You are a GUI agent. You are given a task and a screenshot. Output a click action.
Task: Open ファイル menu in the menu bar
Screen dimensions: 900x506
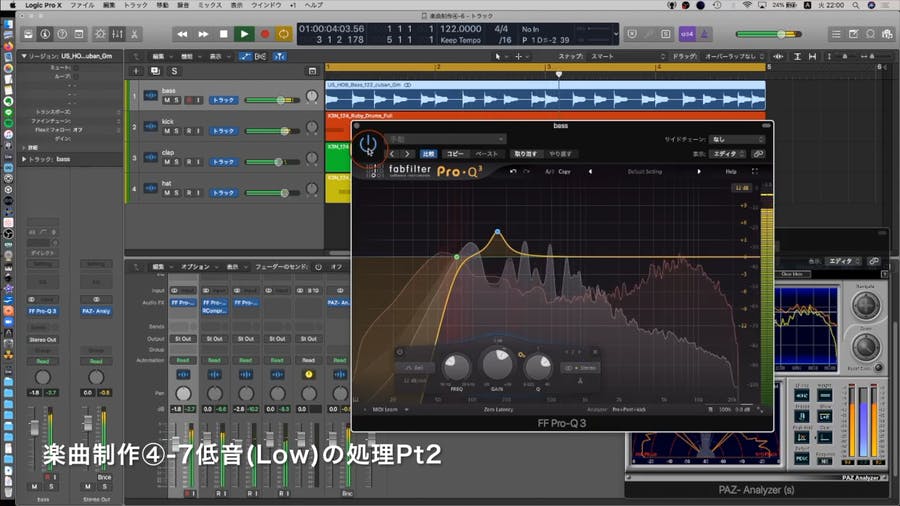tap(82, 5)
